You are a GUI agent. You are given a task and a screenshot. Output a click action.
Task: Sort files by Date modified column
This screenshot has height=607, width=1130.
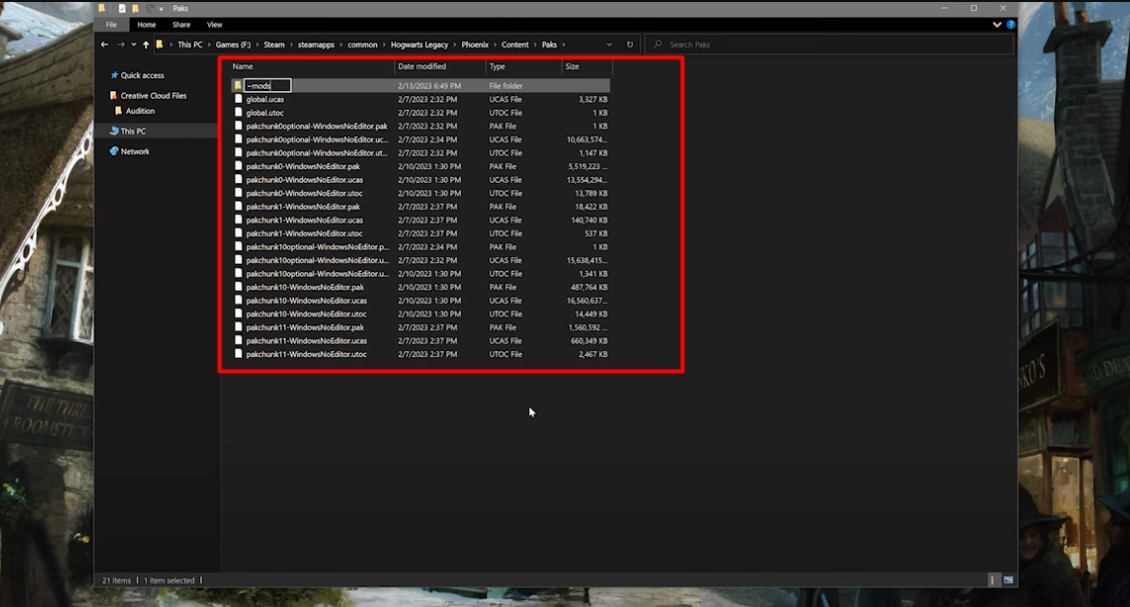pos(422,67)
